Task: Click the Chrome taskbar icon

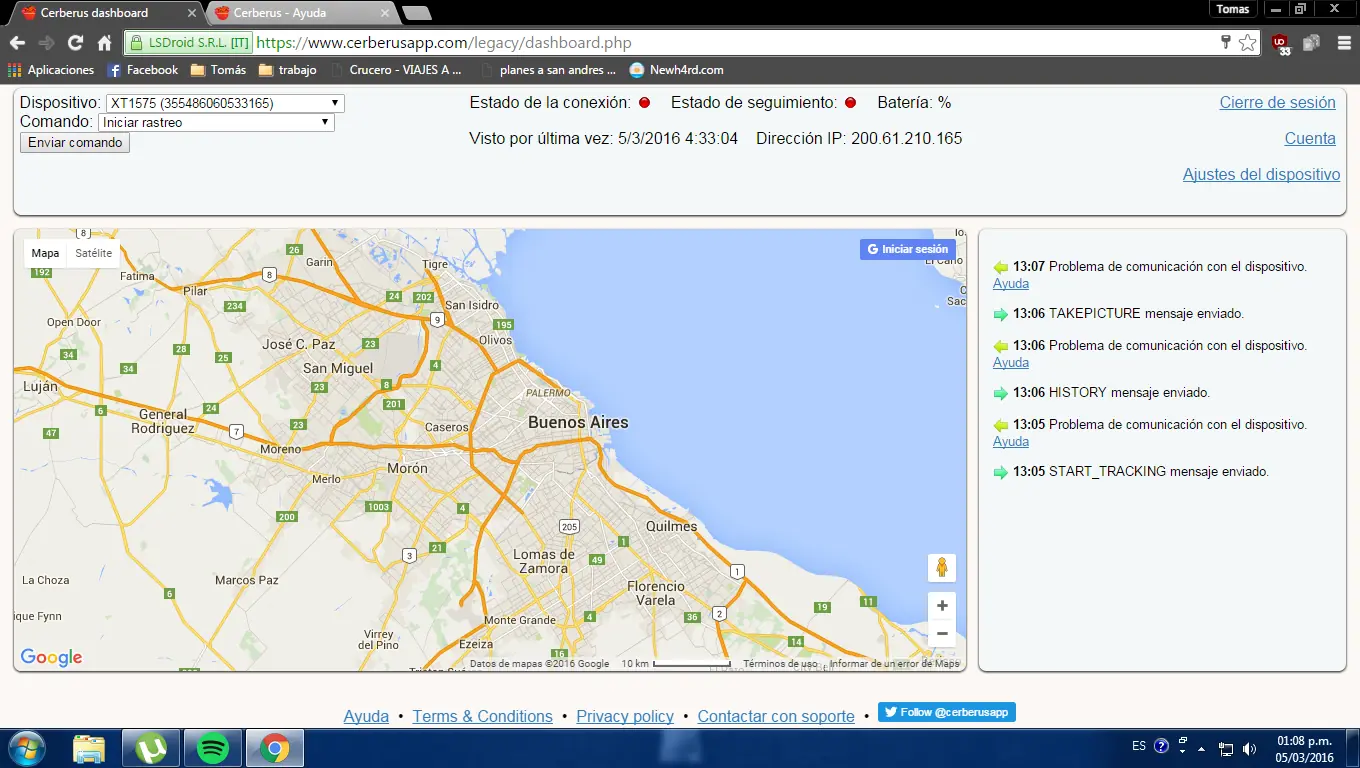Action: click(275, 748)
